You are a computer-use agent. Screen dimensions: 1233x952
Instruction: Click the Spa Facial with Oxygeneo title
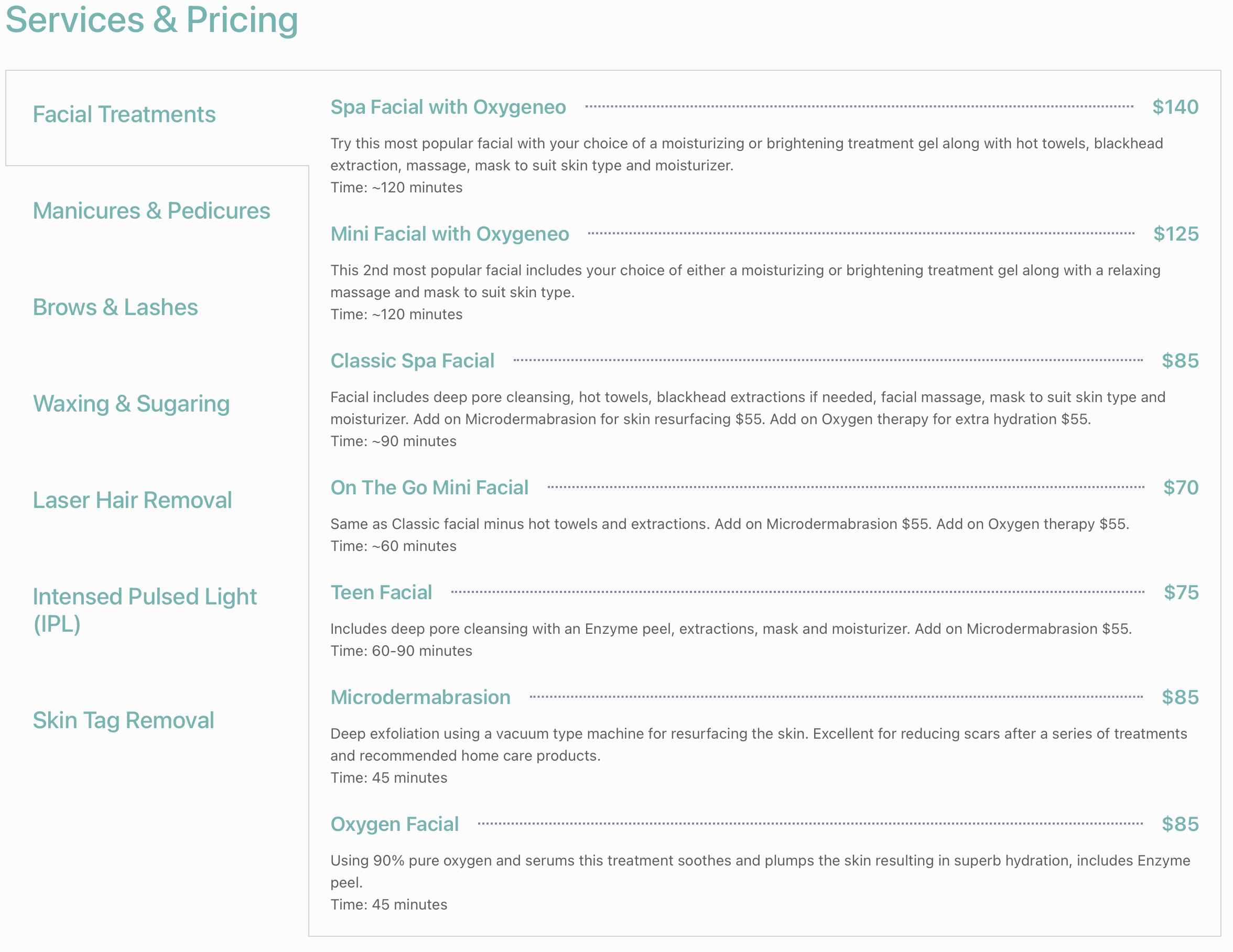tap(448, 107)
